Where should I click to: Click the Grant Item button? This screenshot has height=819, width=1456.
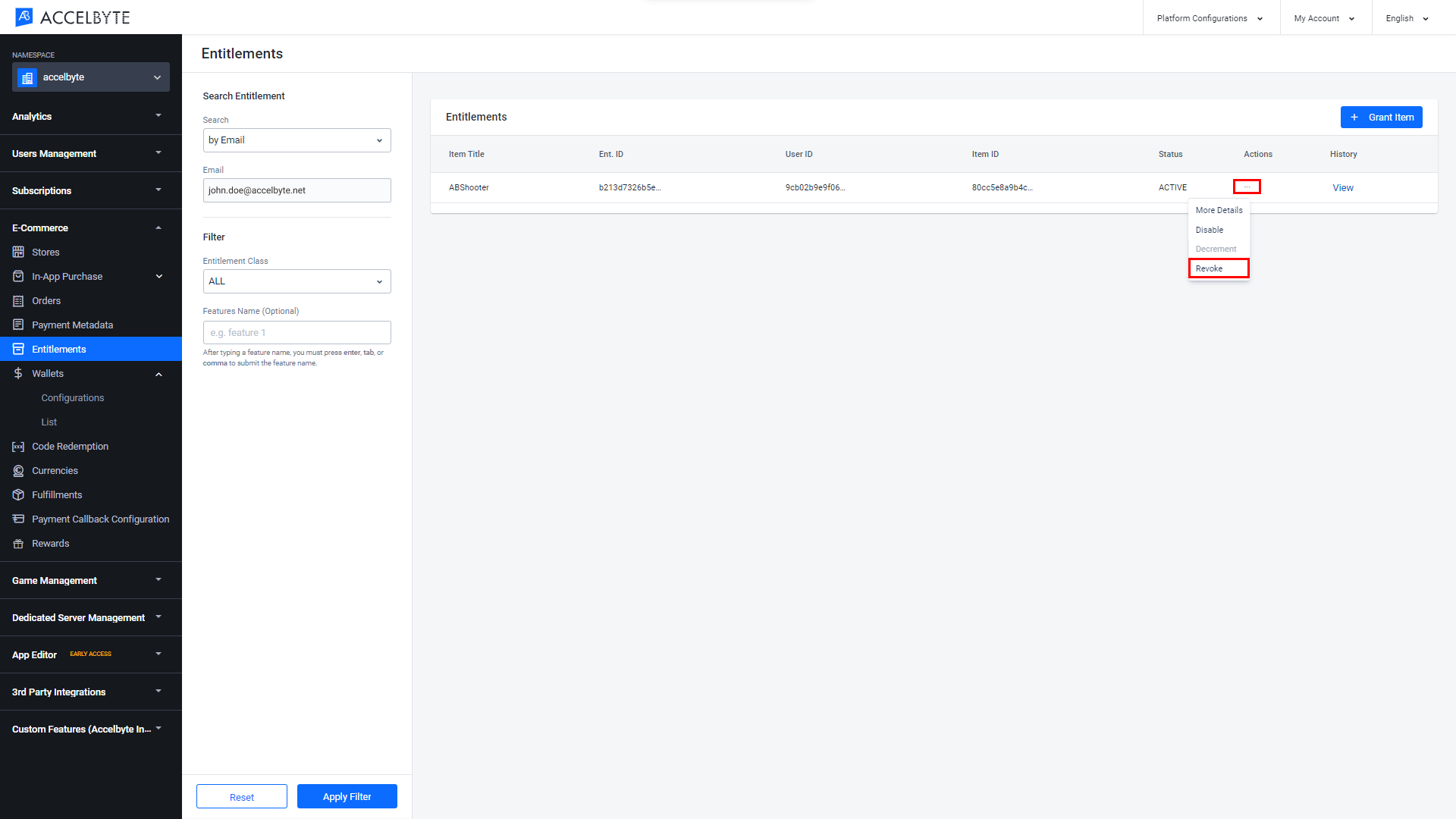tap(1385, 117)
